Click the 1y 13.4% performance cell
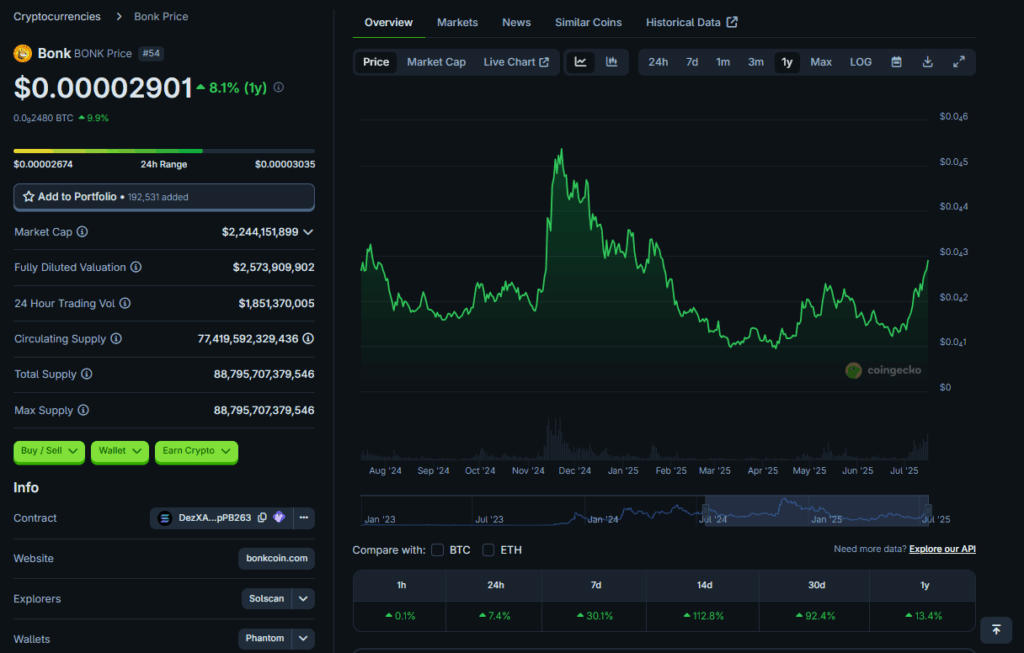 pyautogui.click(x=923, y=616)
